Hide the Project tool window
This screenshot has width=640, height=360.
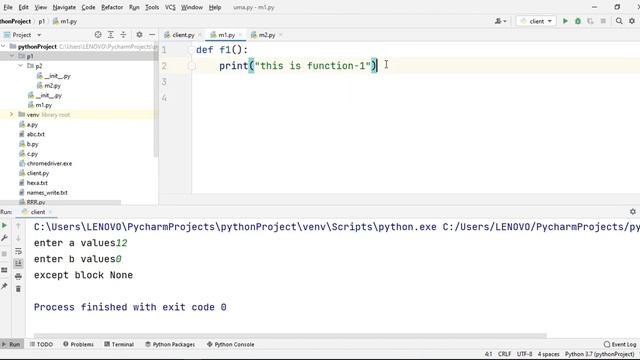(x=152, y=35)
